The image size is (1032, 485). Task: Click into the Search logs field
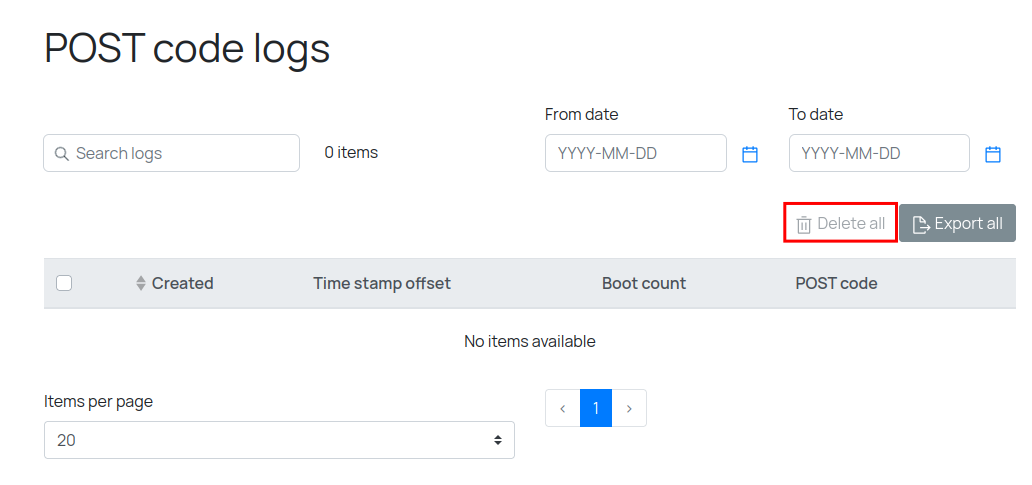click(x=180, y=154)
